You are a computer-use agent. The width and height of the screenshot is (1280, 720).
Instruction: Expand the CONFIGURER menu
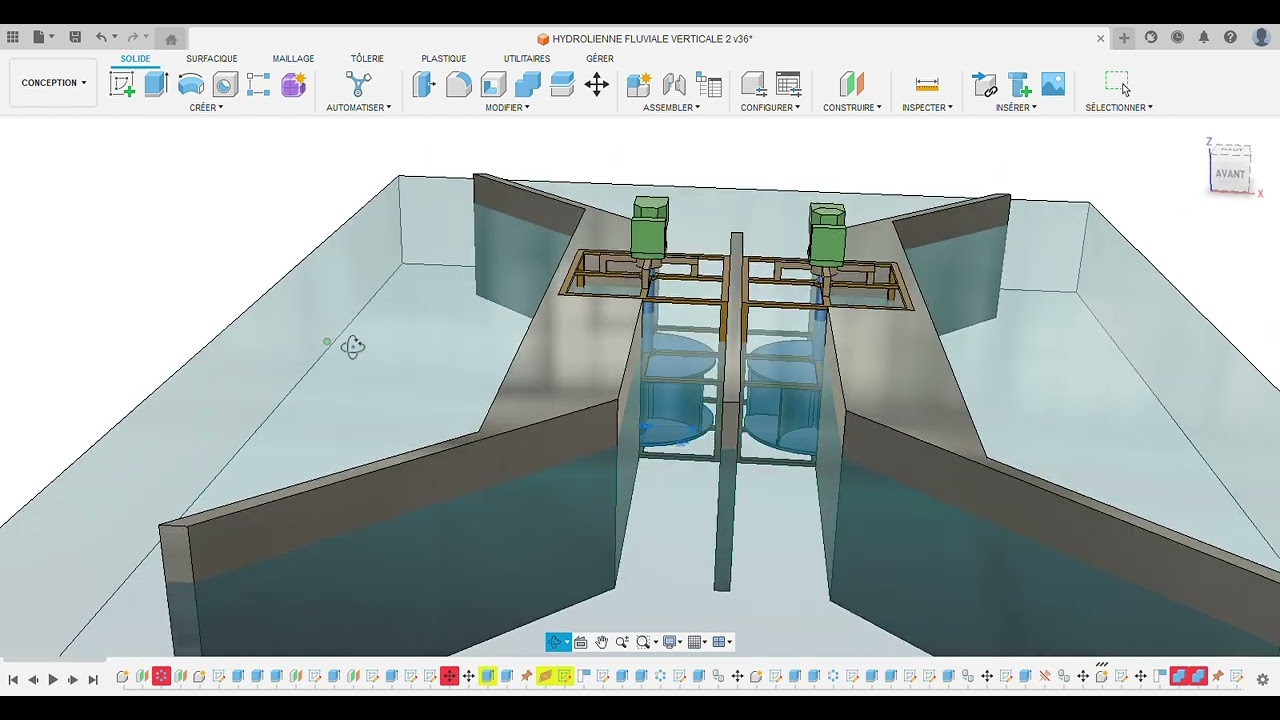[x=770, y=108]
